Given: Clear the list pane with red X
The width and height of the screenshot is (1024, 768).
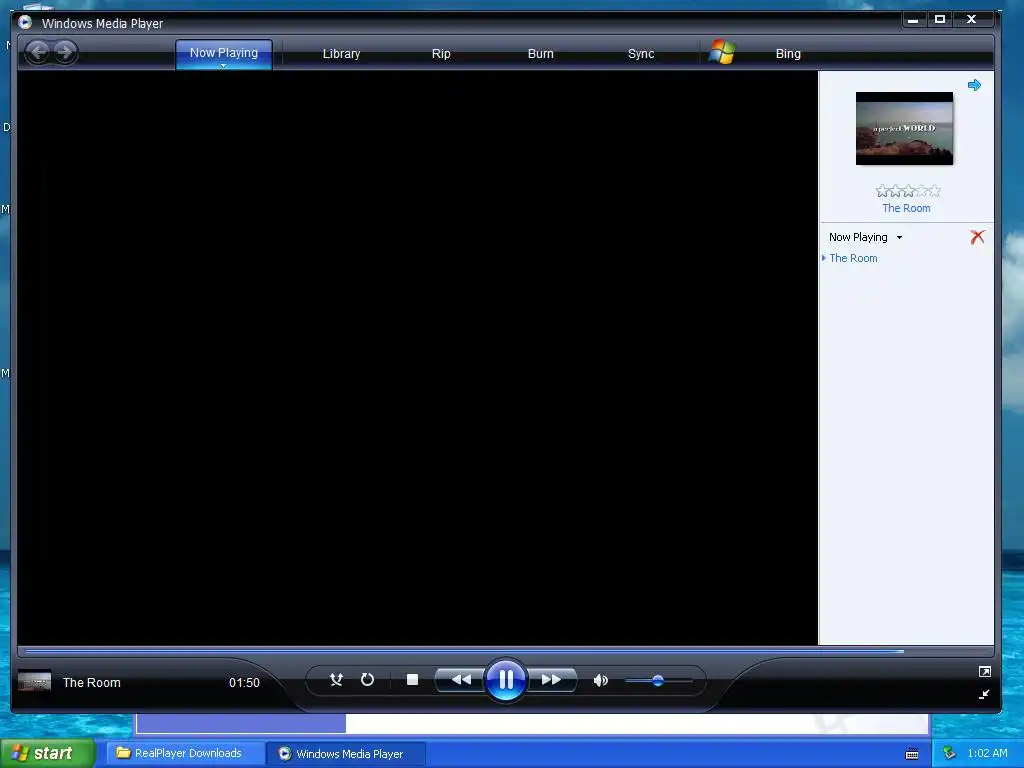Looking at the screenshot, I should (977, 237).
